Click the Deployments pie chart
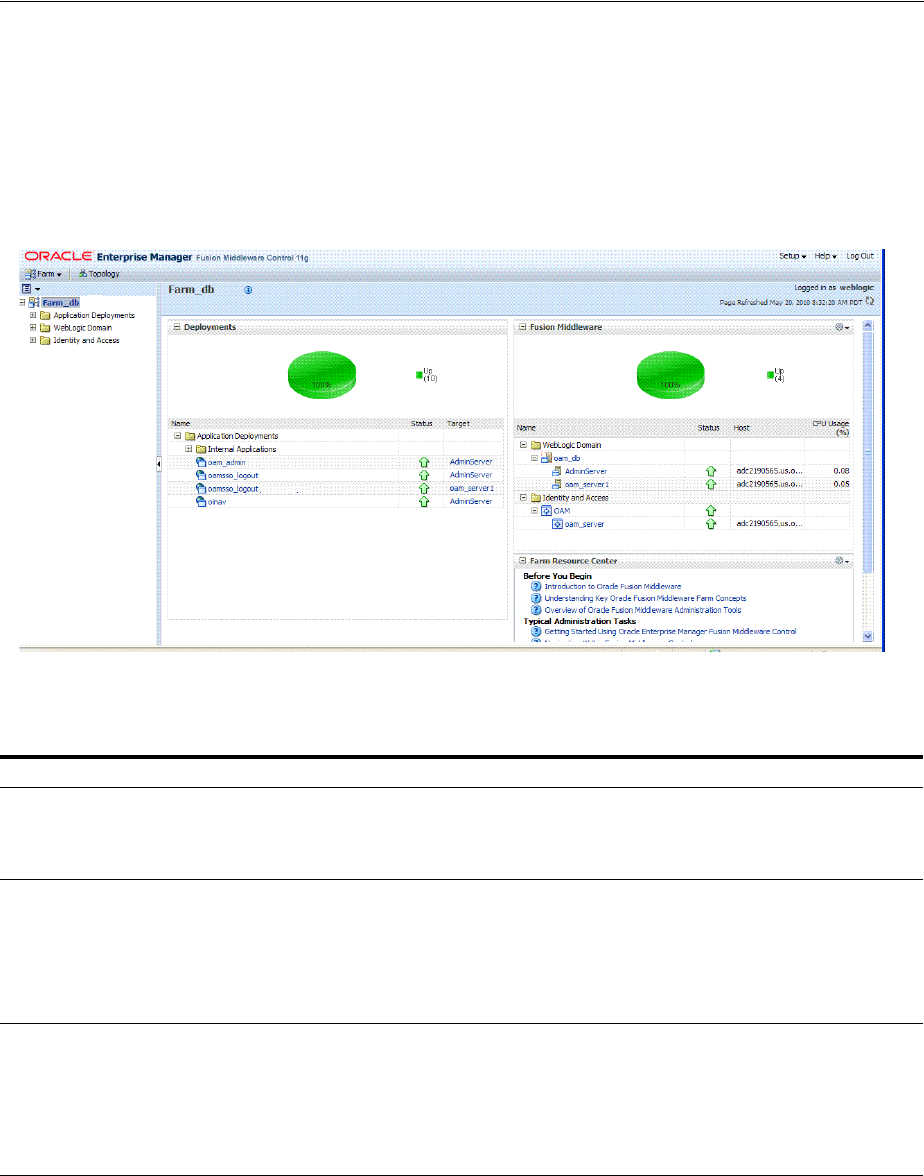Image resolution: width=924 pixels, height=1176 pixels. coord(322,375)
